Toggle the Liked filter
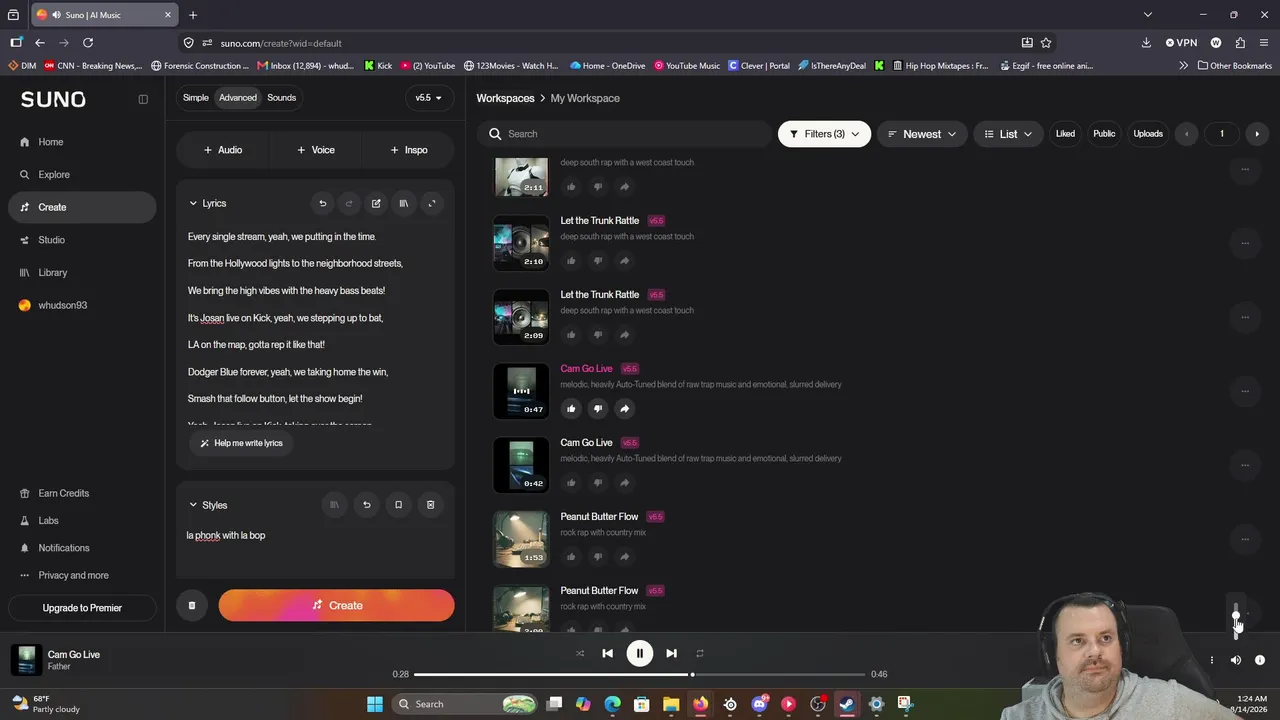 [x=1065, y=134]
